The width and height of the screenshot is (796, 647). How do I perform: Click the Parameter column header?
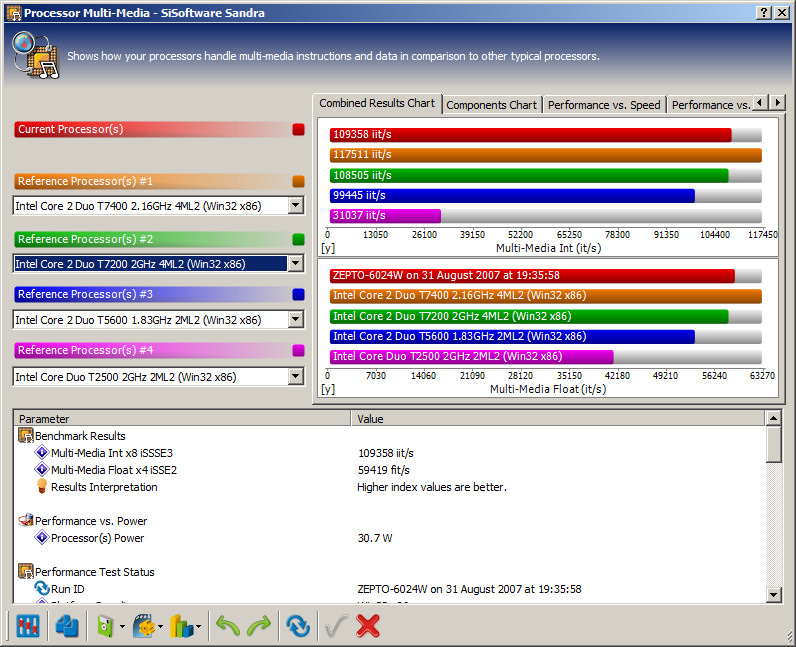pyautogui.click(x=182, y=418)
